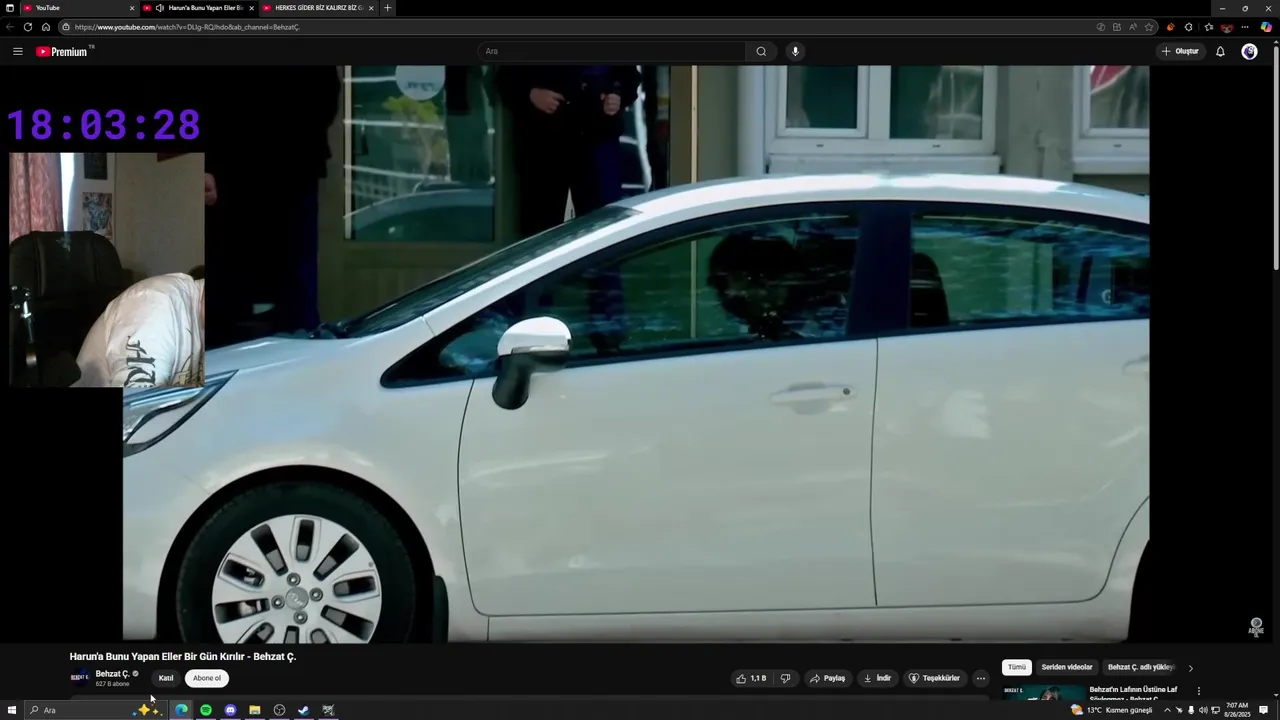Open clock and date 7:07 AM
This screenshot has height=720, width=1280.
pos(1237,710)
